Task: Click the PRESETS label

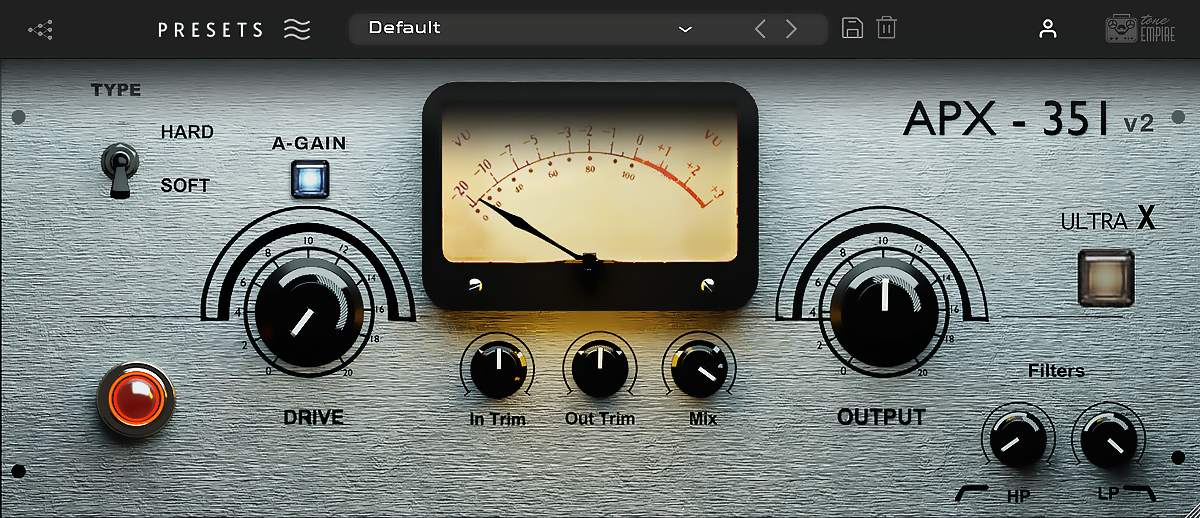Action: 210,30
